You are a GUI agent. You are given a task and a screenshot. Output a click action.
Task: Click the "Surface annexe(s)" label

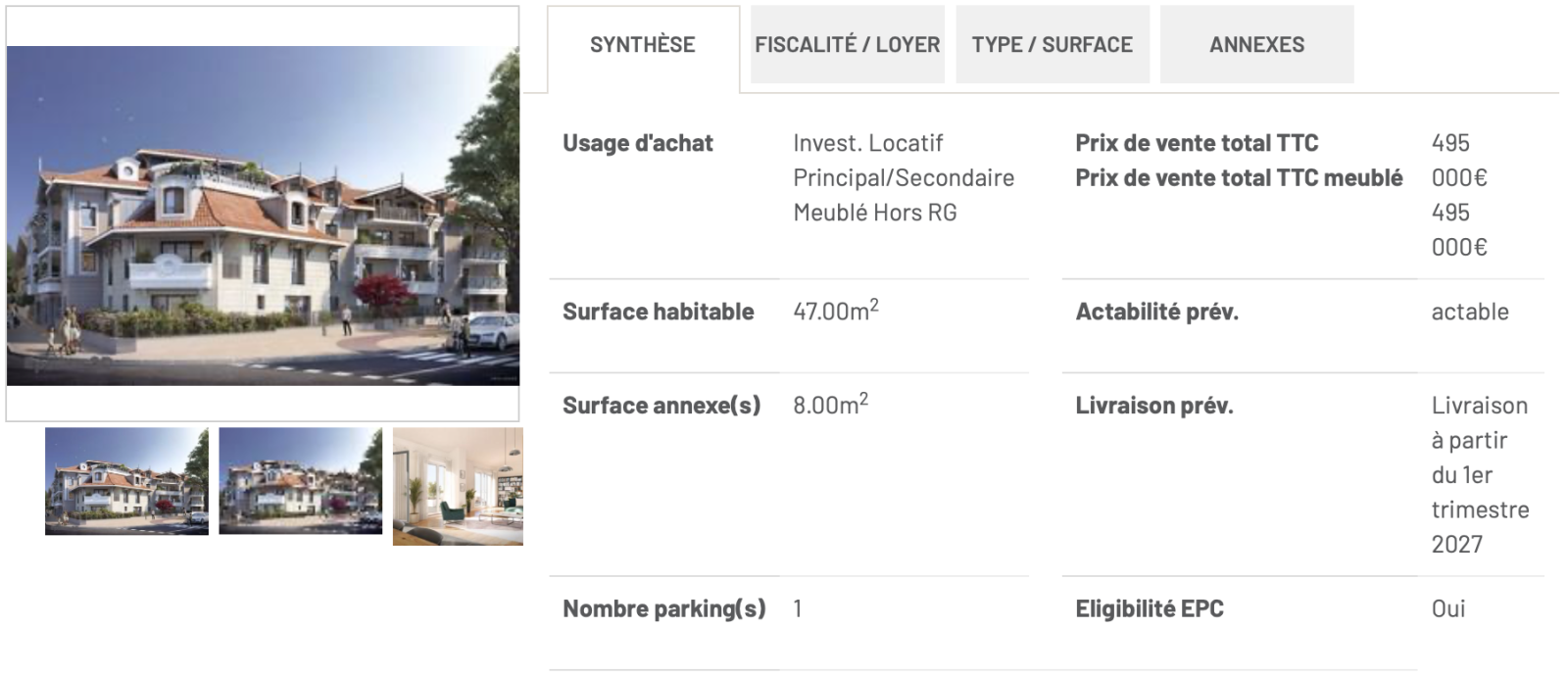(661, 406)
